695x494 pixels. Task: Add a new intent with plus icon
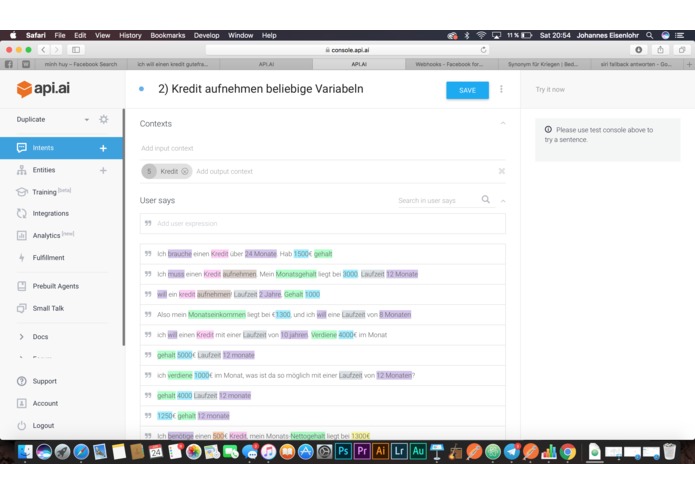103,148
